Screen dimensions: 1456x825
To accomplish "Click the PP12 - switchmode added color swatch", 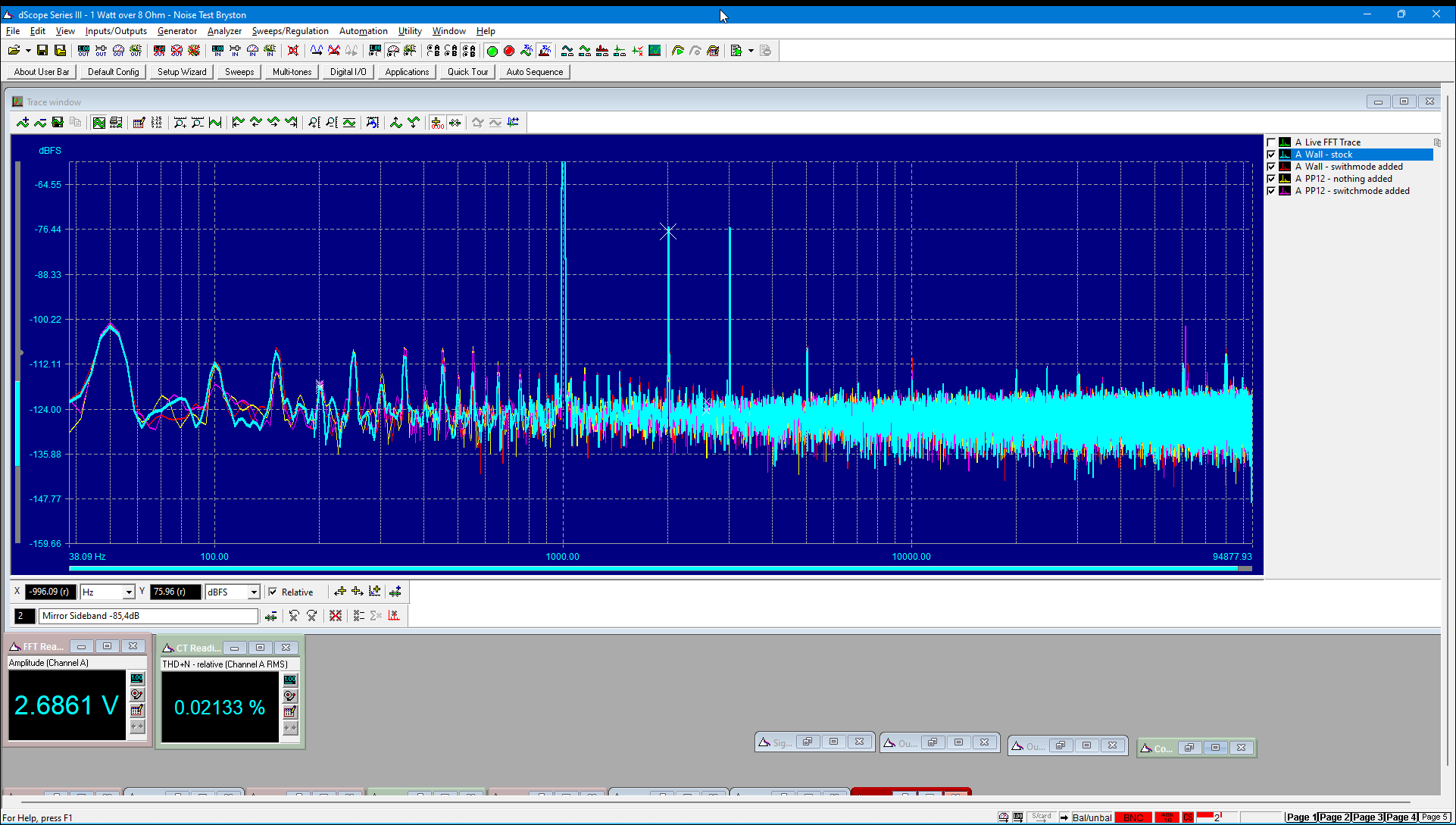I will (1285, 191).
